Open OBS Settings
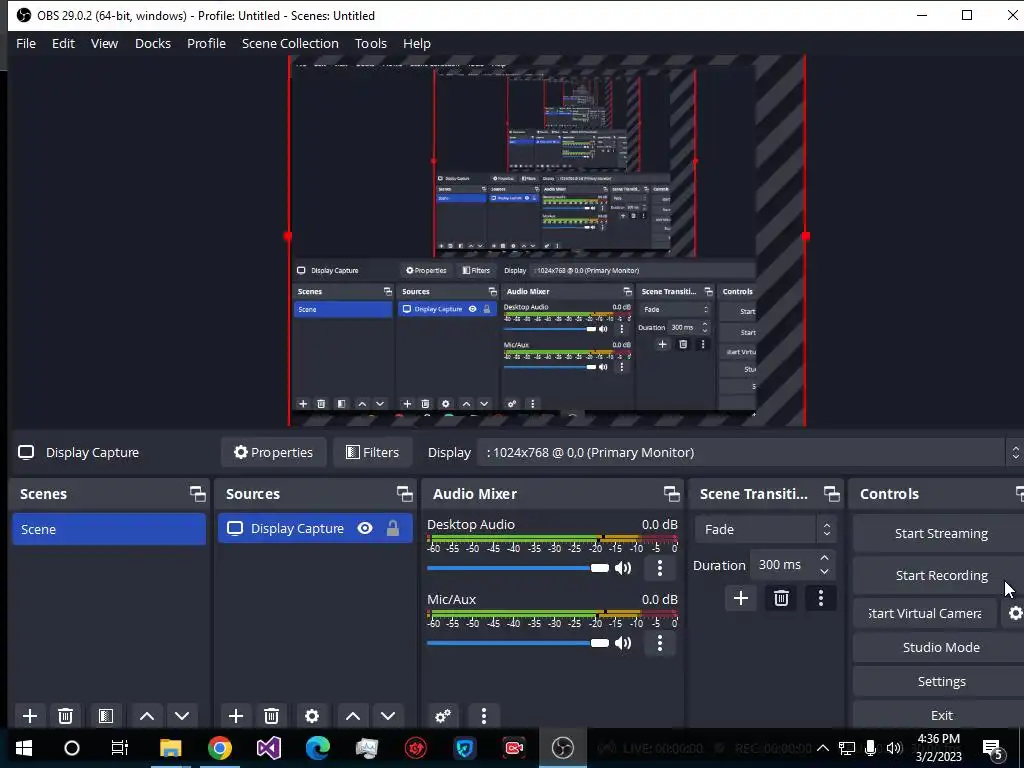The width and height of the screenshot is (1024, 768). click(x=940, y=681)
